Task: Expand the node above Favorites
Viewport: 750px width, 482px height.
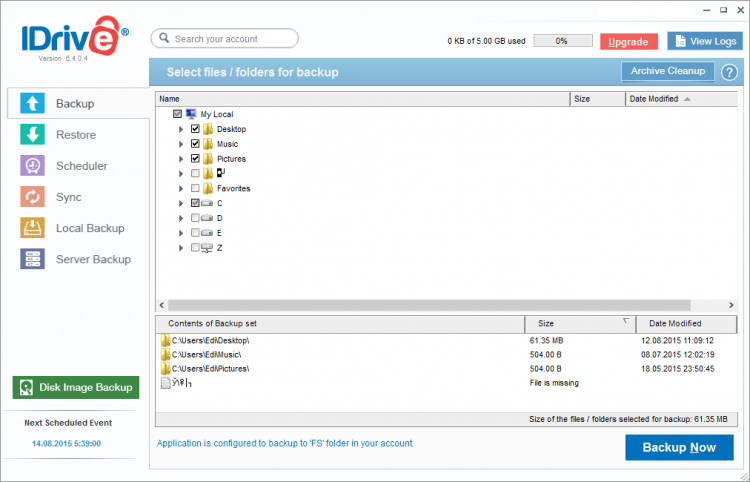Action: click(x=181, y=174)
